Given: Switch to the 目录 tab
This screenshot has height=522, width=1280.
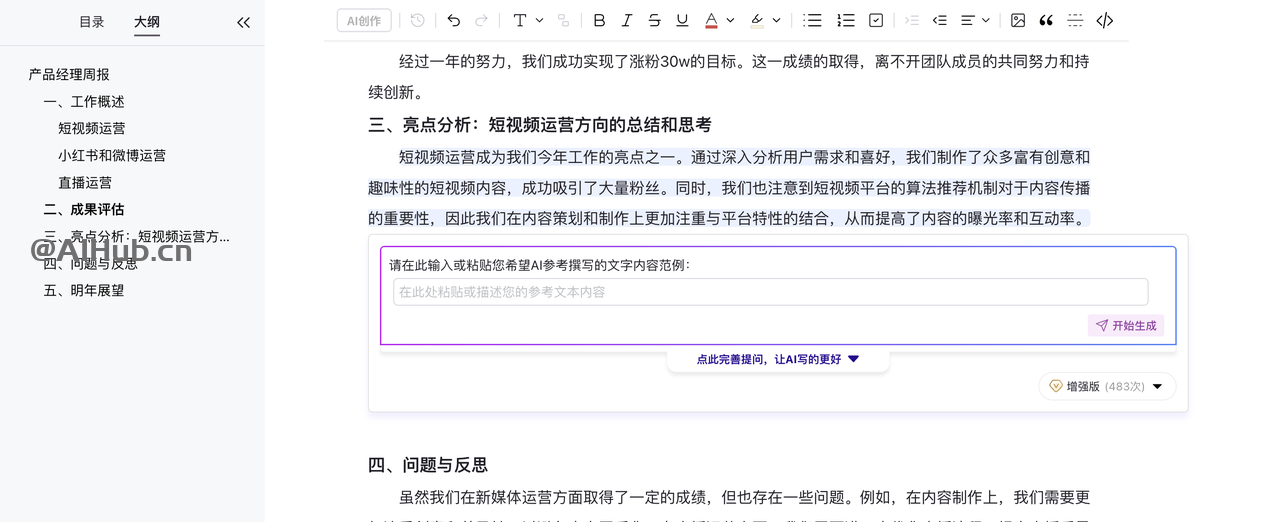Looking at the screenshot, I should 92,22.
